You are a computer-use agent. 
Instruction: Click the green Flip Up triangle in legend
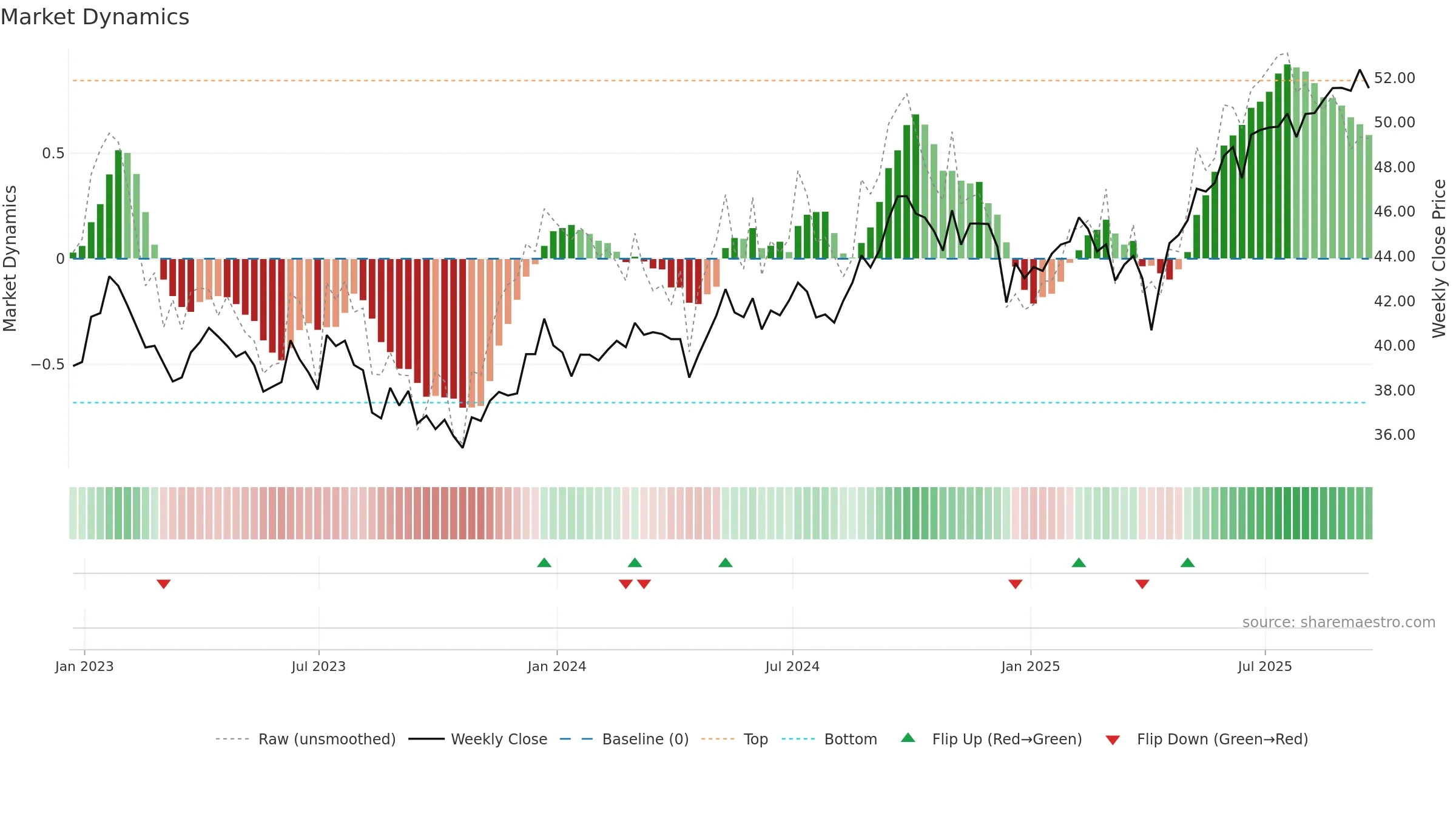coord(908,738)
